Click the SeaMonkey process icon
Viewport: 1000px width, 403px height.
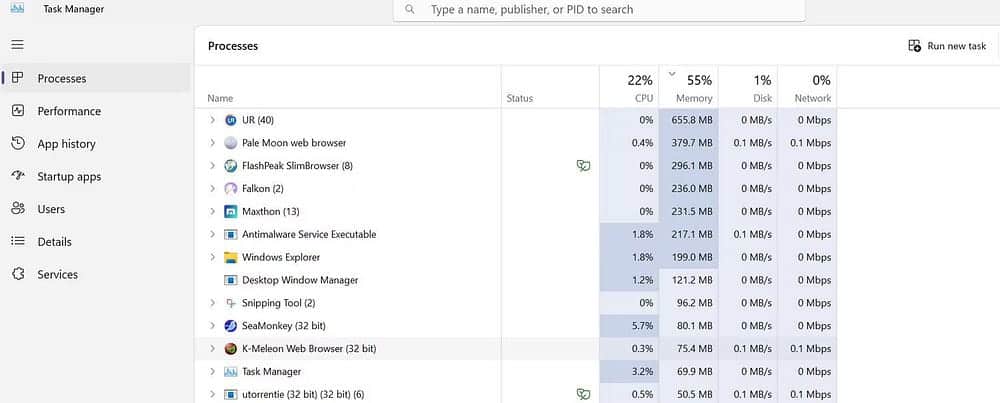[x=231, y=326]
